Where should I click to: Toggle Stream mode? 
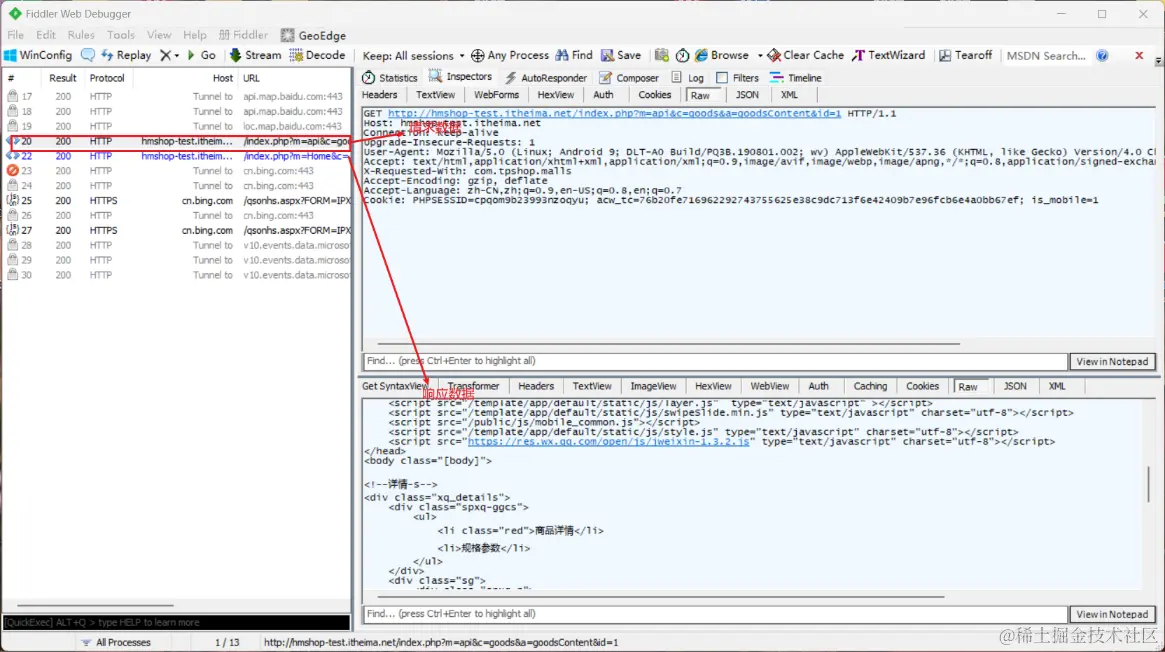click(255, 55)
